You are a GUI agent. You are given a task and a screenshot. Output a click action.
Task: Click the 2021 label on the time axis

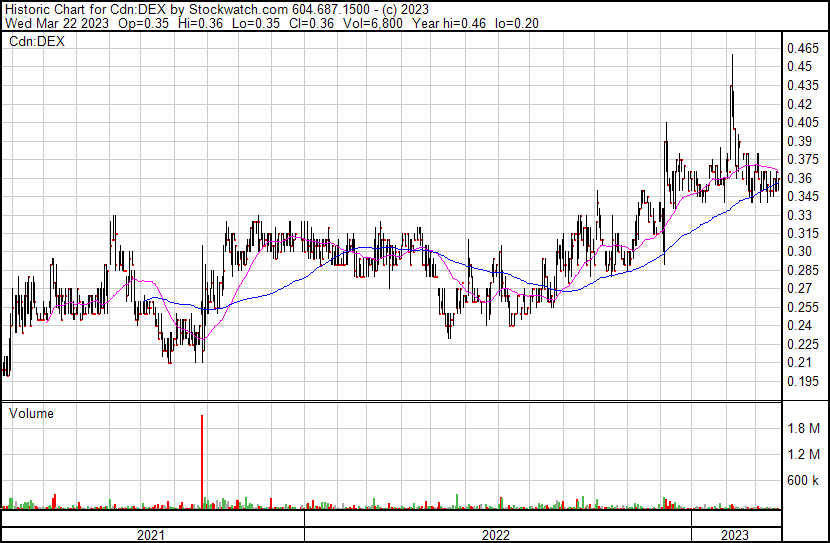point(150,535)
